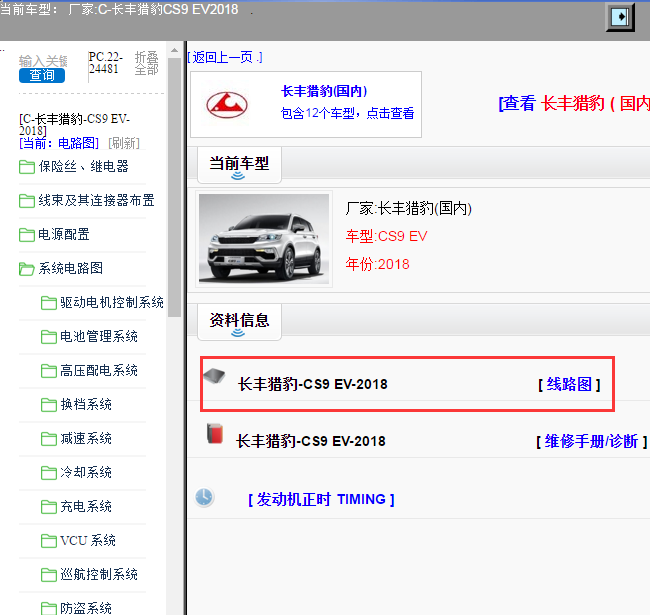Screen dimensions: 650x615
Task: Select 防盗系统 tree label
Action: point(86,608)
